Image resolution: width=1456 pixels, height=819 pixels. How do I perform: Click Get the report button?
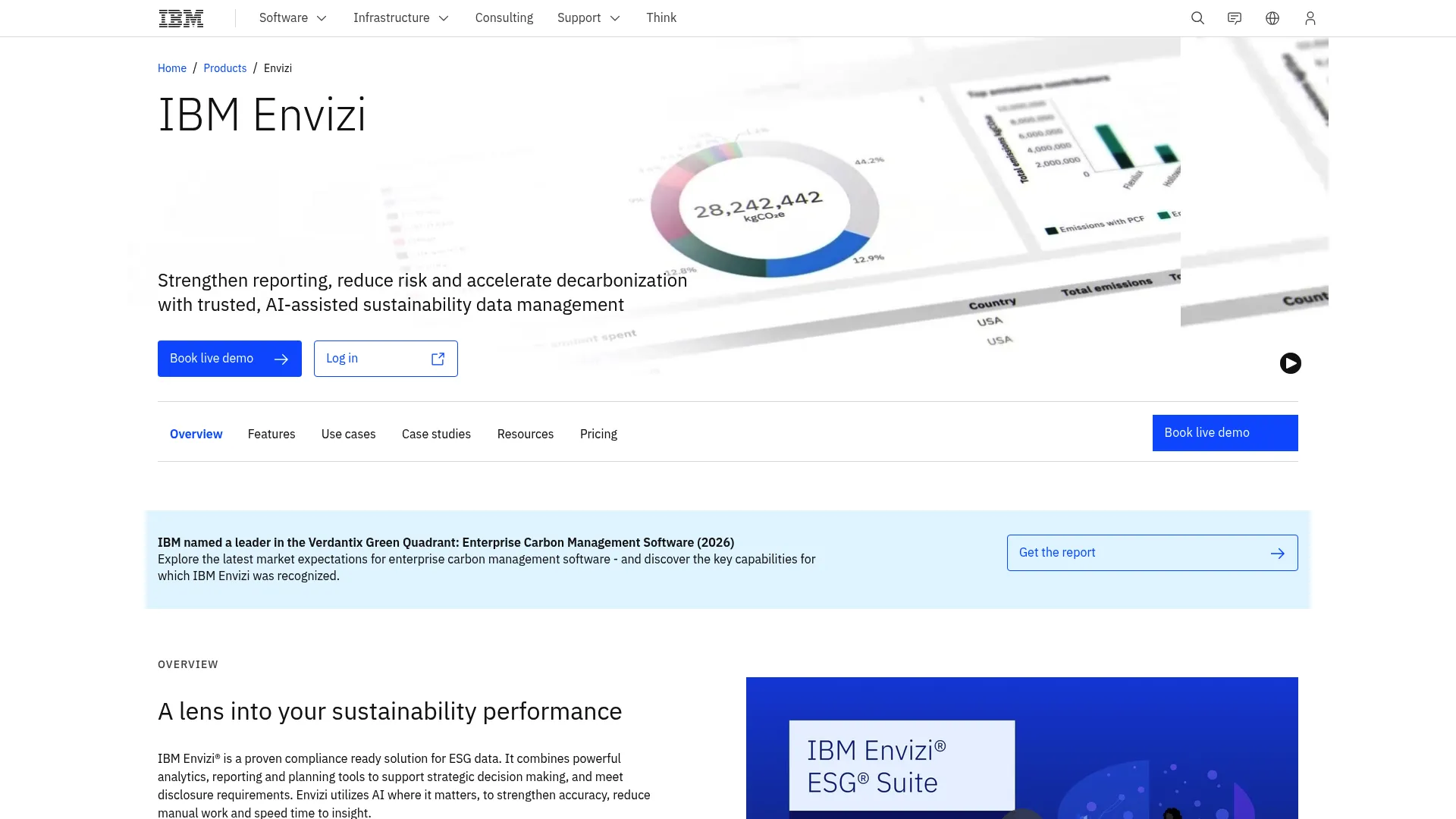pos(1153,553)
